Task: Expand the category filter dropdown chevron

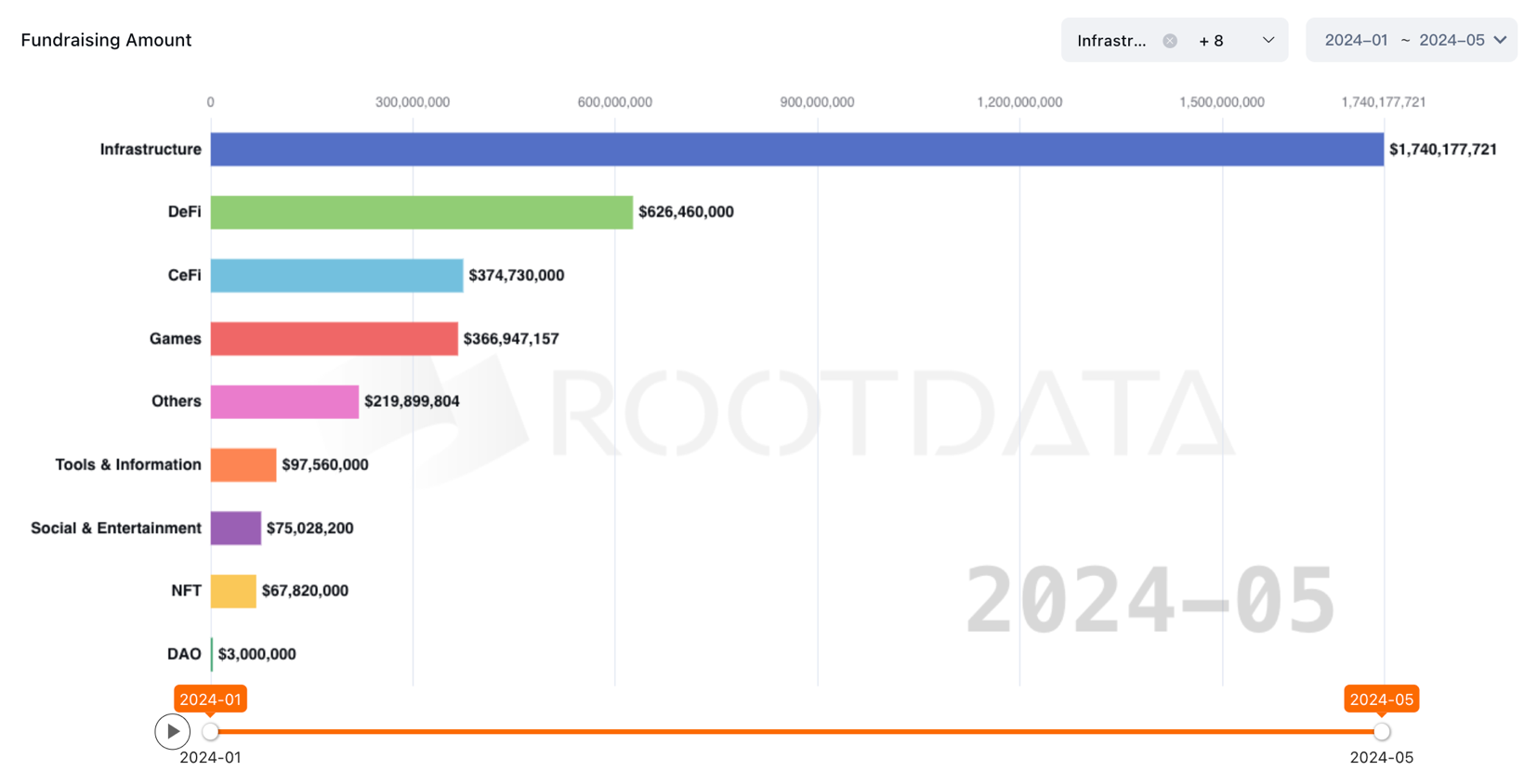Action: pyautogui.click(x=1268, y=40)
